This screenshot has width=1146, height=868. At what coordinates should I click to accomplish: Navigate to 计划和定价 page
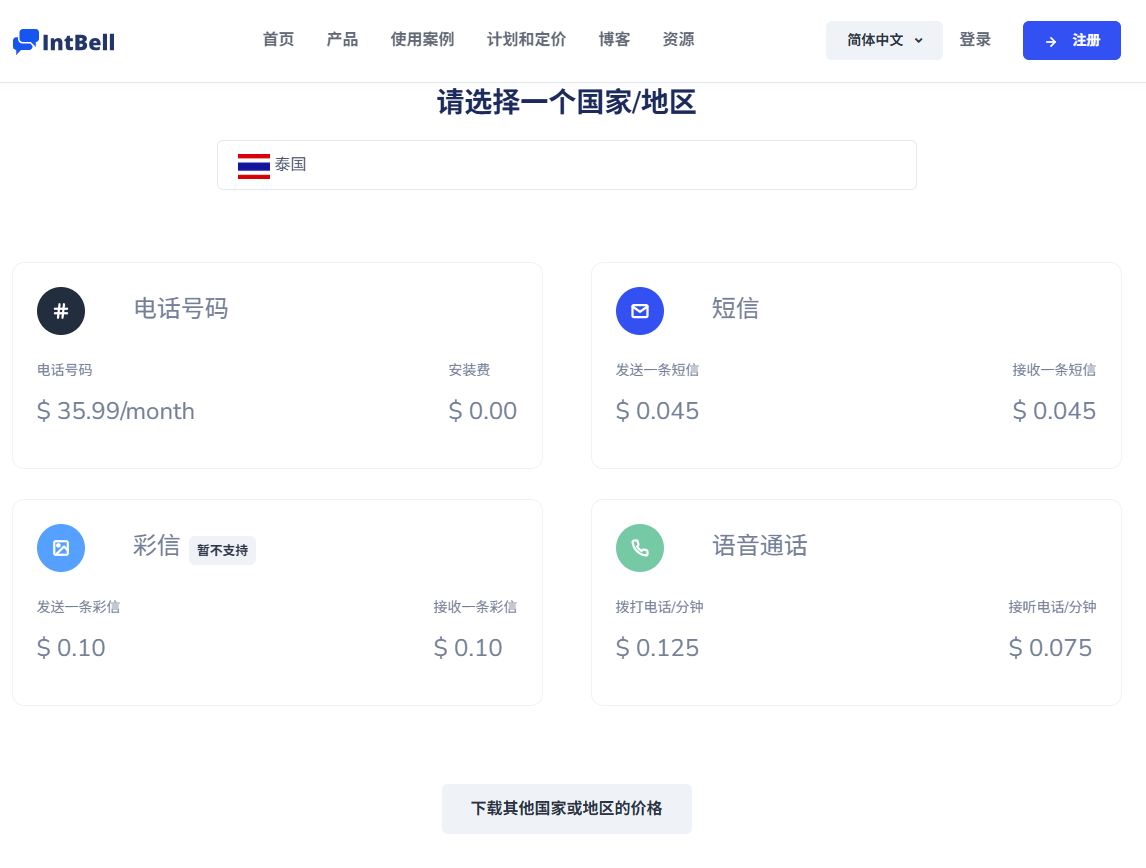click(526, 40)
